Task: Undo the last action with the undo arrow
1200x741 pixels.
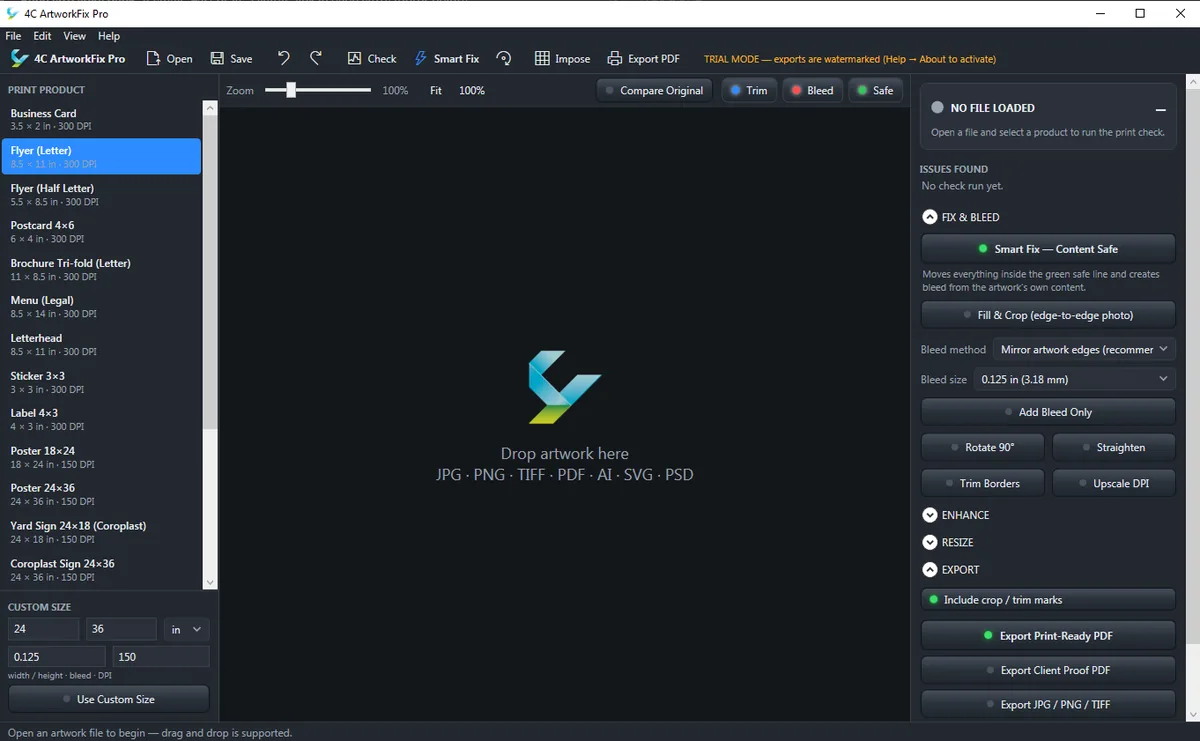Action: pos(284,58)
